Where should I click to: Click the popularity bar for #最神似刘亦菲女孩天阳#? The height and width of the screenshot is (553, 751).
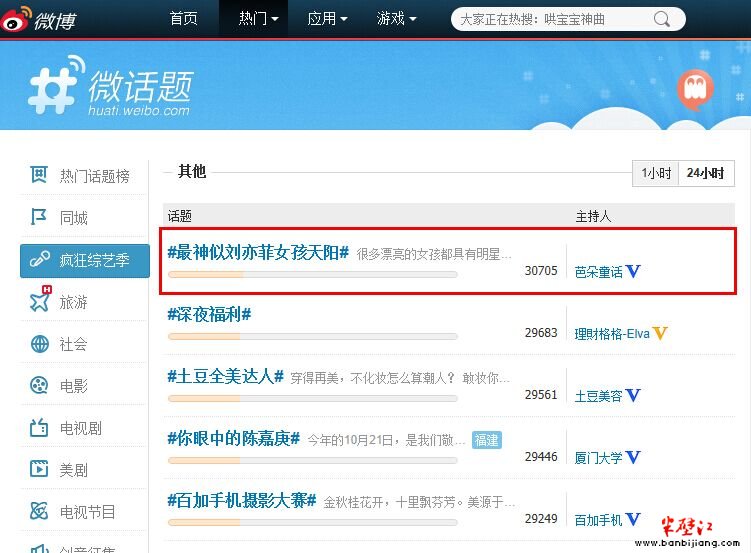[313, 274]
